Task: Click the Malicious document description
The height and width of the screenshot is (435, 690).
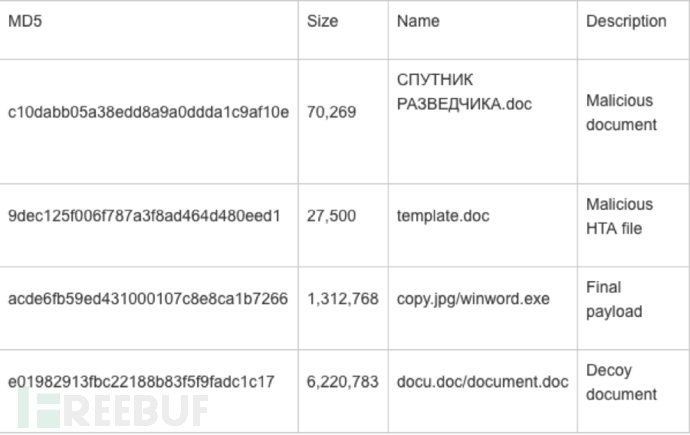Action: (621, 113)
